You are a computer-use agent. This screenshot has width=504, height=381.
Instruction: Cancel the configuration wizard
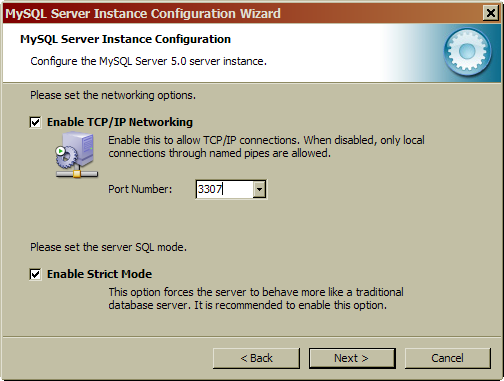click(448, 358)
